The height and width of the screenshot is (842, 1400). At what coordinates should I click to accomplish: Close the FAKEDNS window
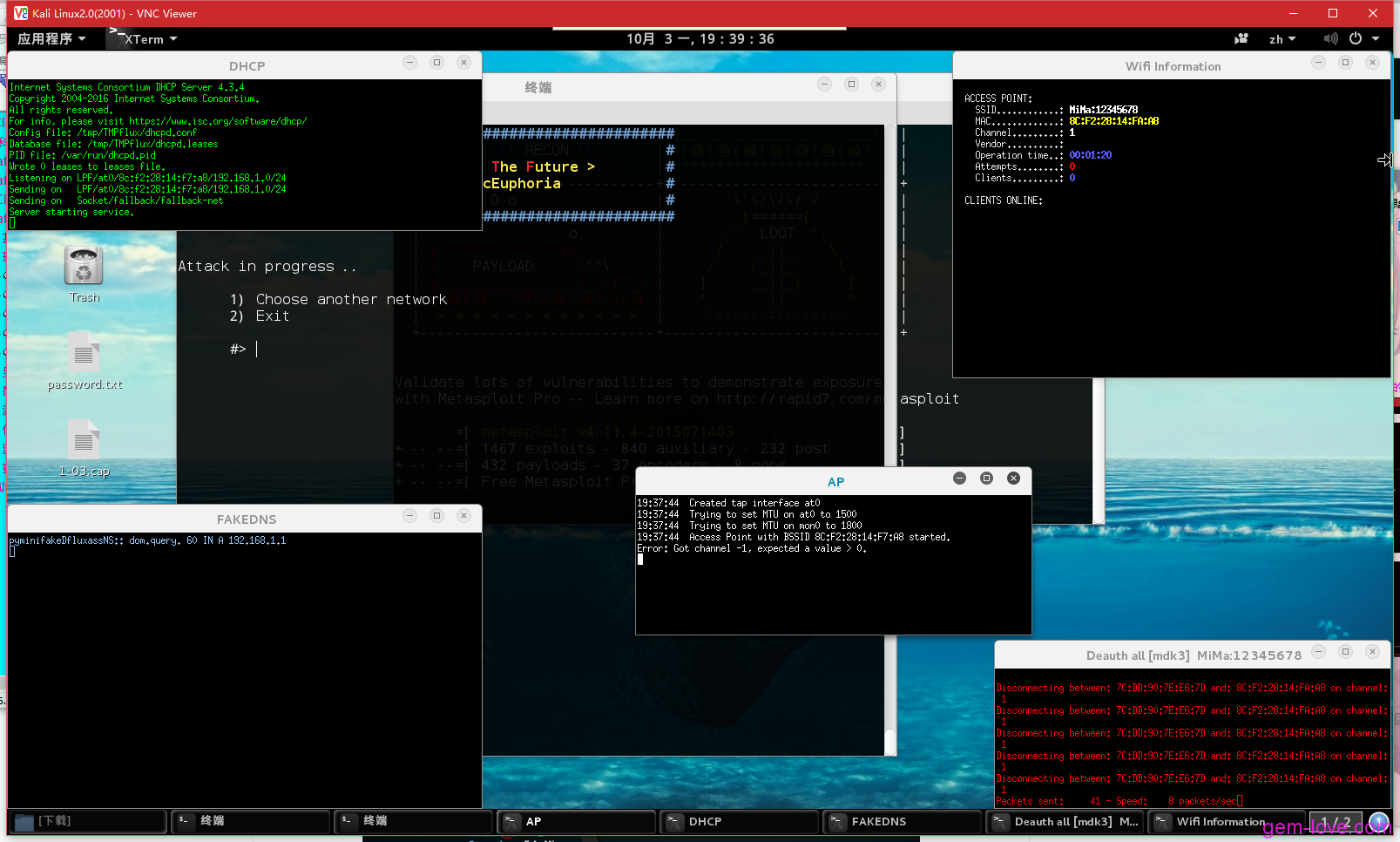(463, 516)
